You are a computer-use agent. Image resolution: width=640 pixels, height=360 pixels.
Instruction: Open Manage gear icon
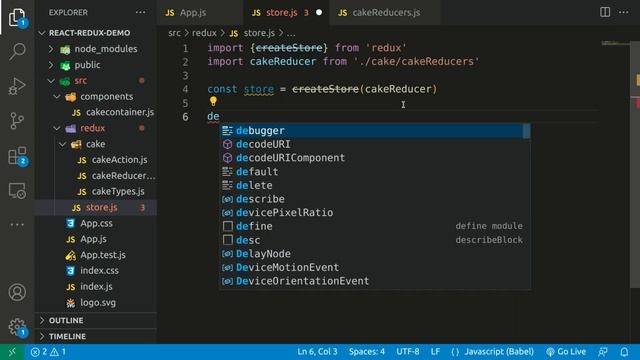point(17,327)
